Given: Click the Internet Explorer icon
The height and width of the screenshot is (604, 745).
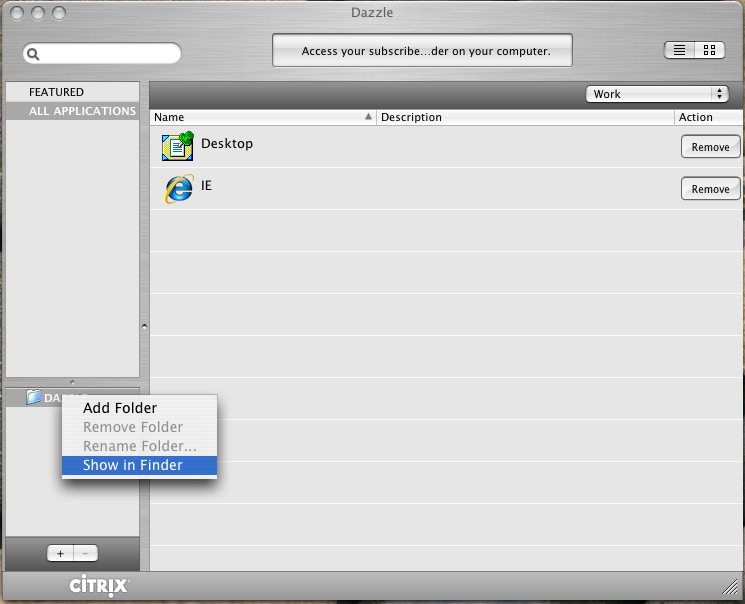Looking at the screenshot, I should click(x=179, y=189).
